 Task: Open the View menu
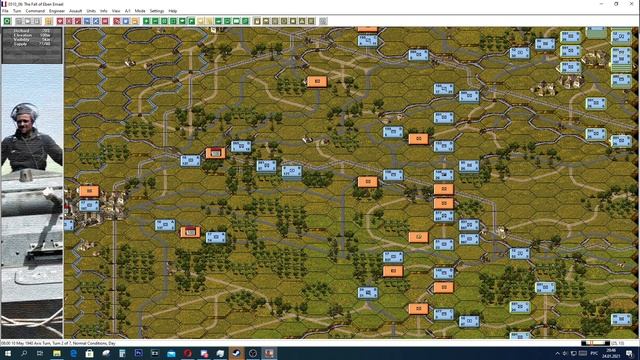(116, 11)
